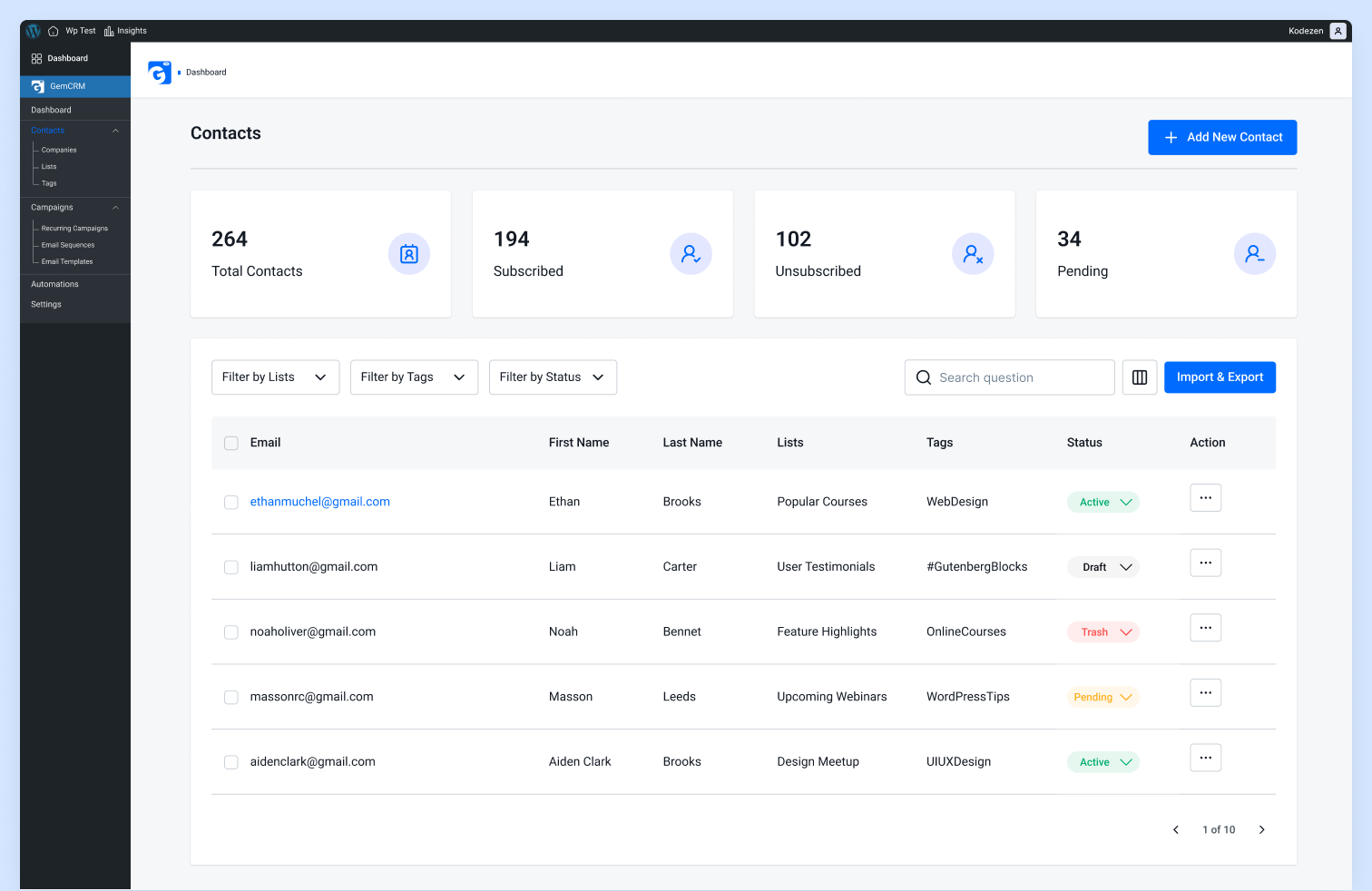1372x891 pixels.
Task: Click the Subscribed contacts icon
Action: point(691,254)
